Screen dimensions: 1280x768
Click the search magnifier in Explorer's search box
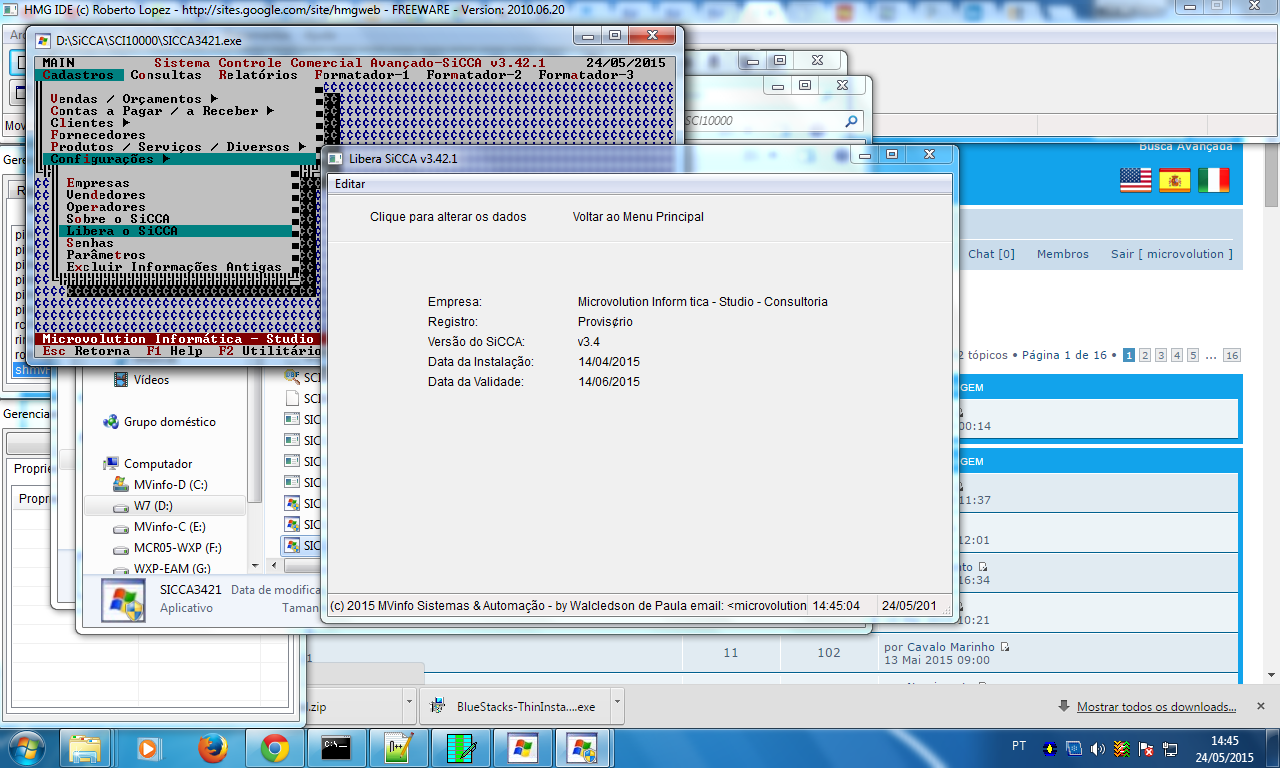click(851, 121)
